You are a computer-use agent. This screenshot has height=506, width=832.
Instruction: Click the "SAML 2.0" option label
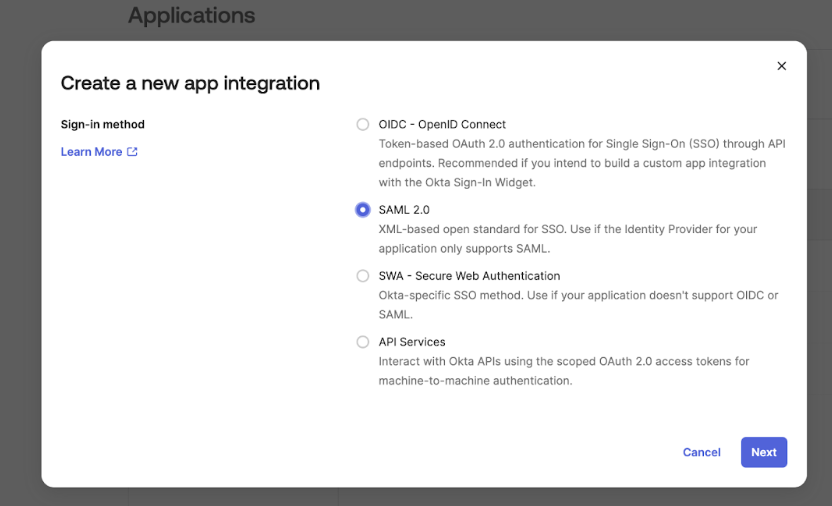click(404, 210)
